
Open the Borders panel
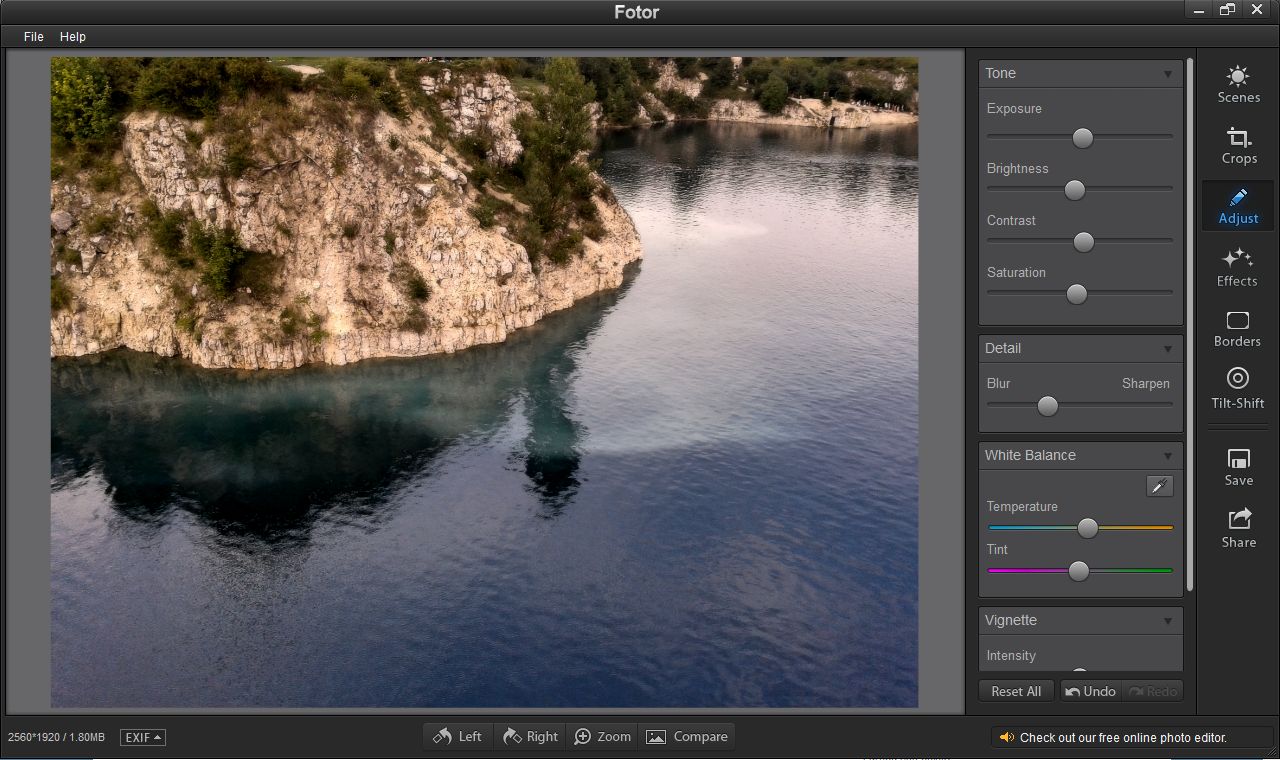[x=1238, y=329]
